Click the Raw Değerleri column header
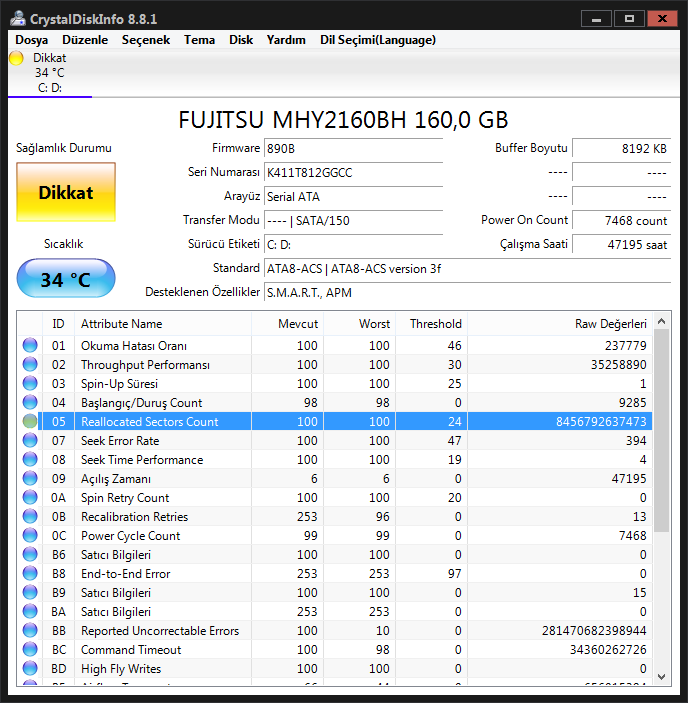Screen dimensions: 688x703 (x=560, y=324)
